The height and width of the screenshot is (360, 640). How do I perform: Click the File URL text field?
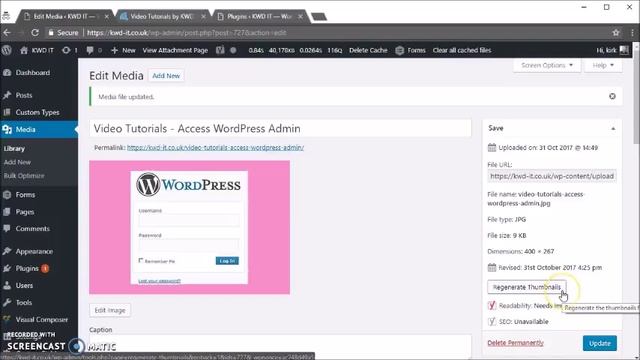pos(552,176)
